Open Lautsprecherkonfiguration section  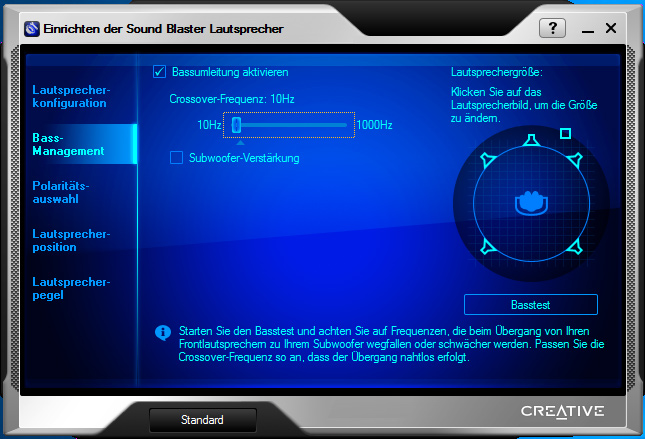71,96
